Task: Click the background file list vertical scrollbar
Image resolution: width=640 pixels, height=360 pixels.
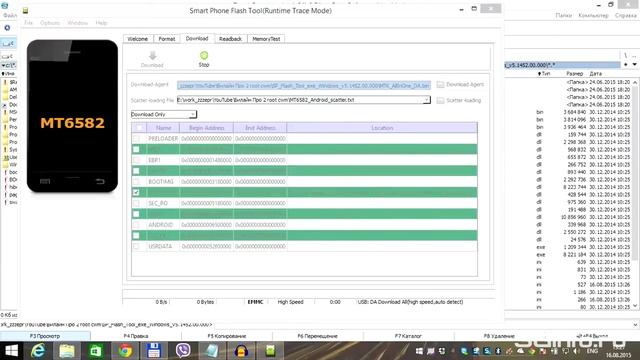Action: coord(636,194)
